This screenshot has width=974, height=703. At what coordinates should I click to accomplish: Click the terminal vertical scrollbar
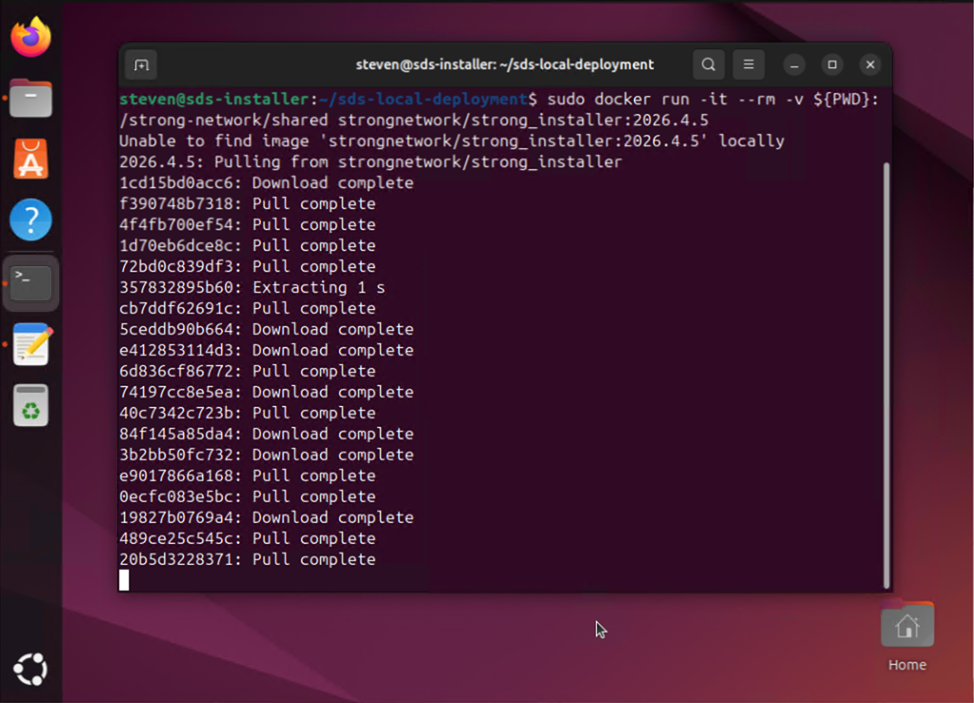click(x=886, y=375)
